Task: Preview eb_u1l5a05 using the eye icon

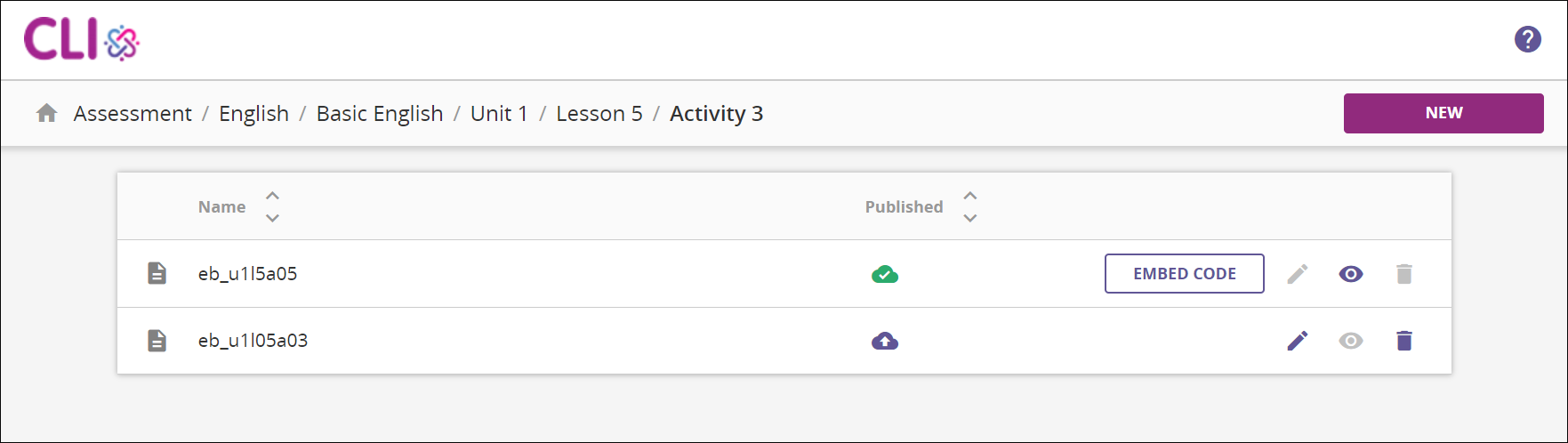Action: [x=1351, y=274]
